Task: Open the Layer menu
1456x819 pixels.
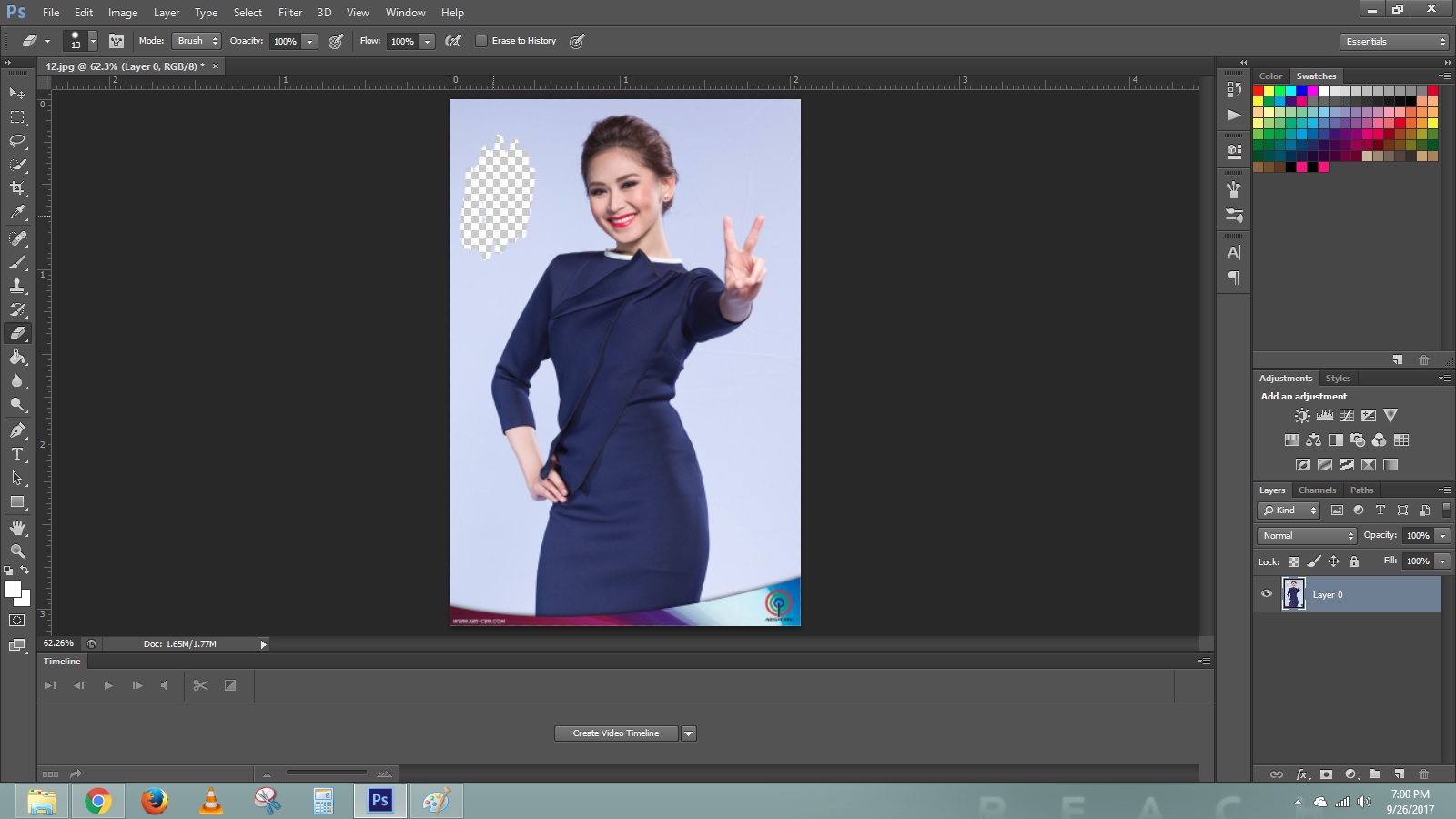Action: click(x=167, y=13)
